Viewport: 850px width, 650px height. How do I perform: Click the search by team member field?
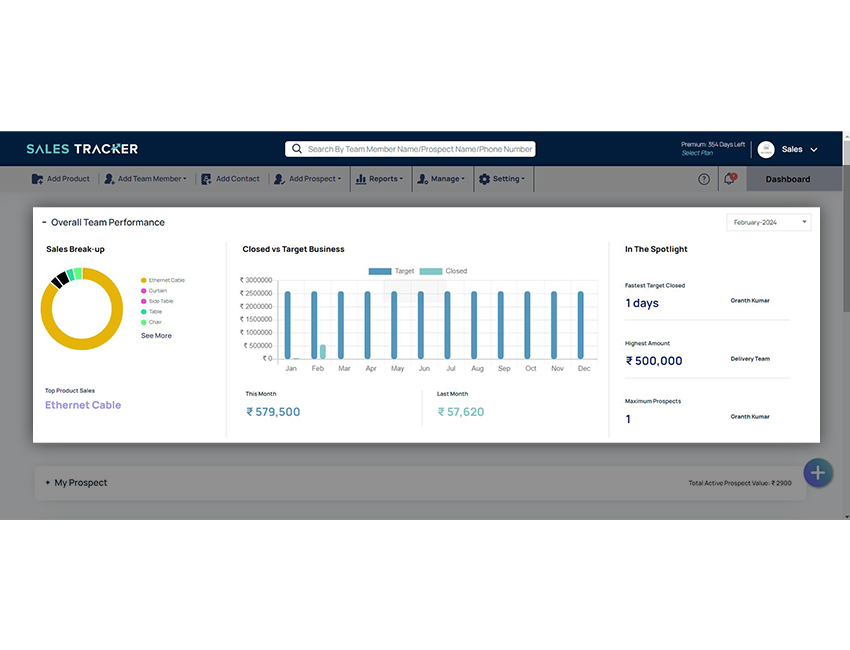(x=413, y=148)
